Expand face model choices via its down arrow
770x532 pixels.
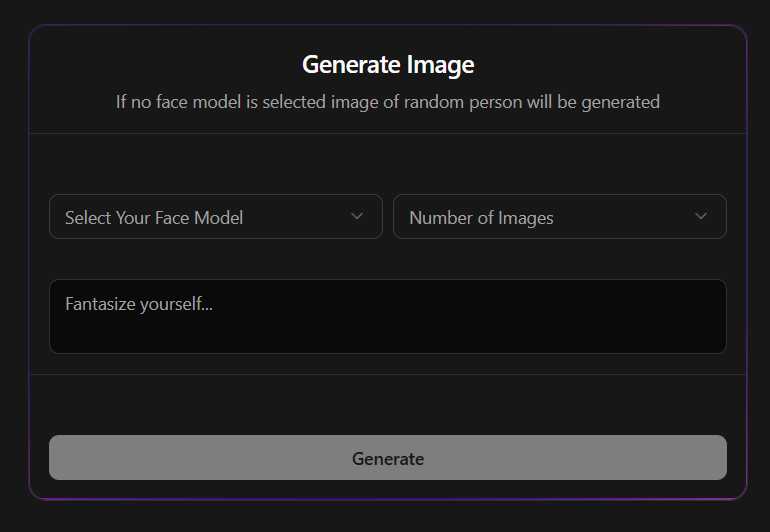(357, 217)
